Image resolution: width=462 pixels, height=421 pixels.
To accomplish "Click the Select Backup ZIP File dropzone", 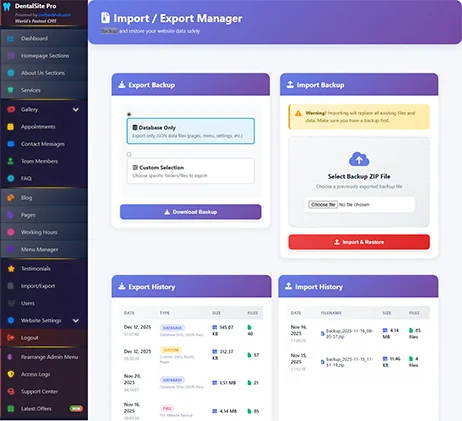I will pos(359,182).
